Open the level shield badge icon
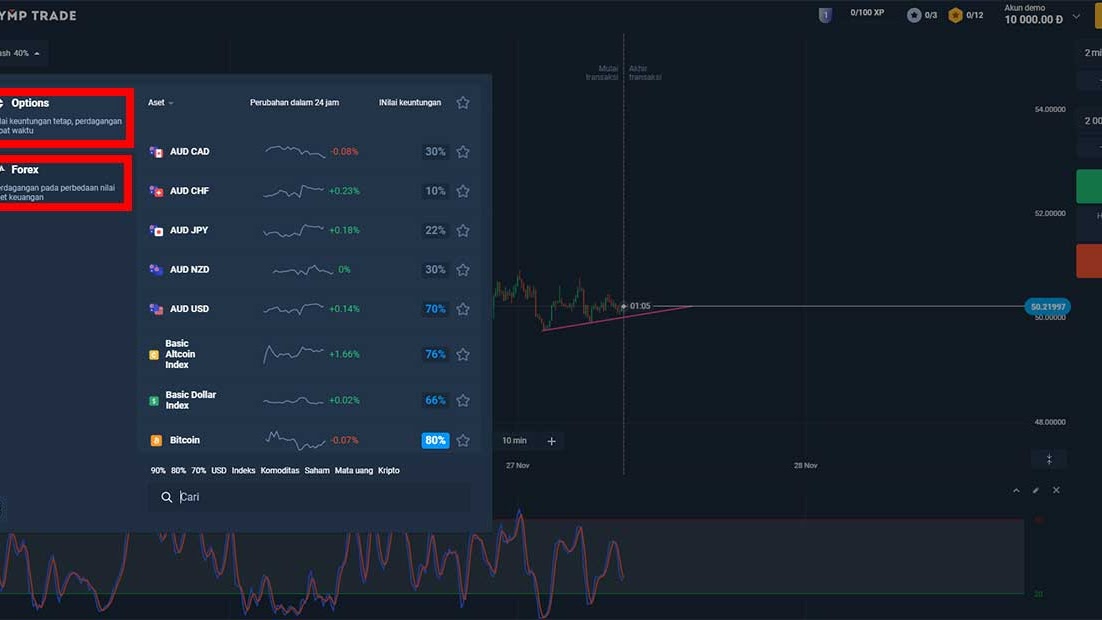The image size is (1102, 620). [x=825, y=15]
